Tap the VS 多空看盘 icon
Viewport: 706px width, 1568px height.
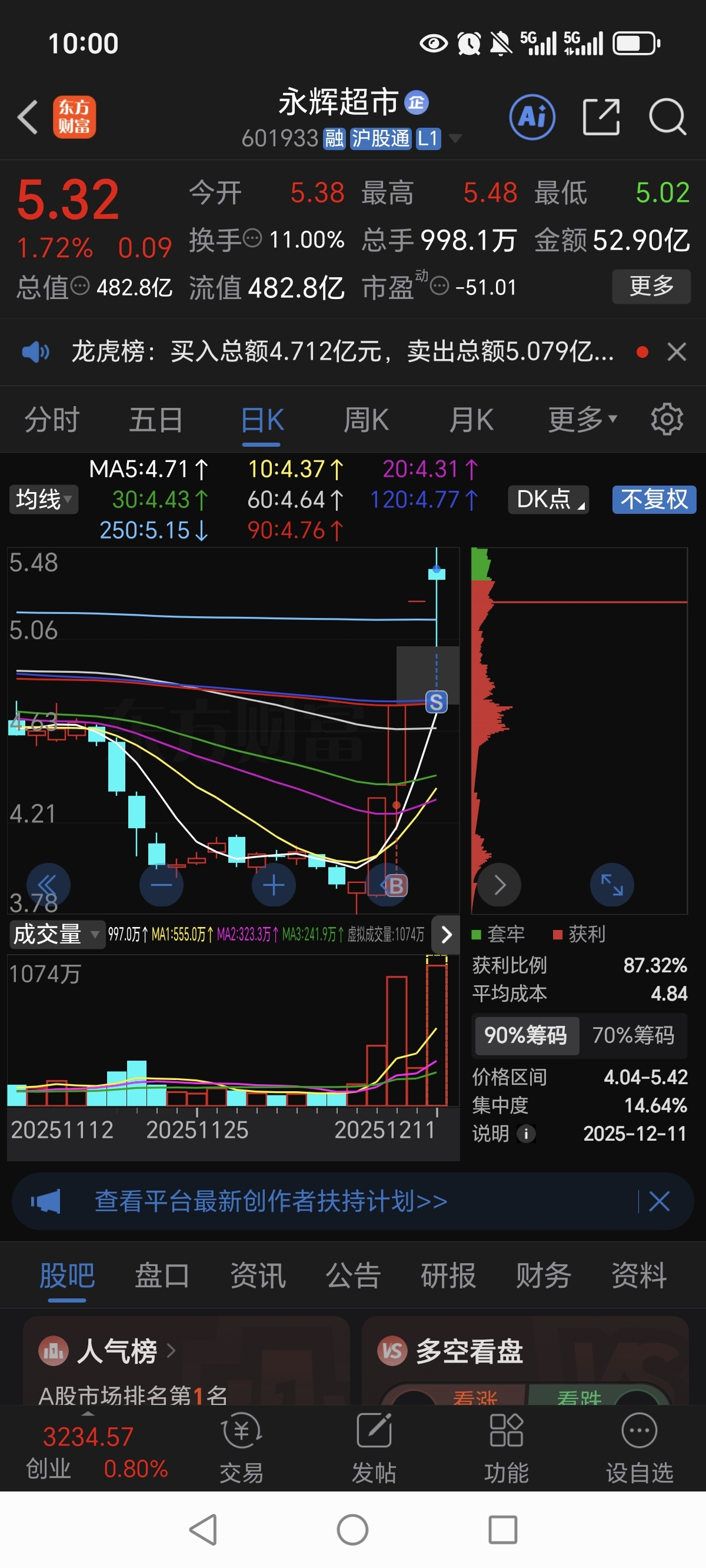point(392,1351)
